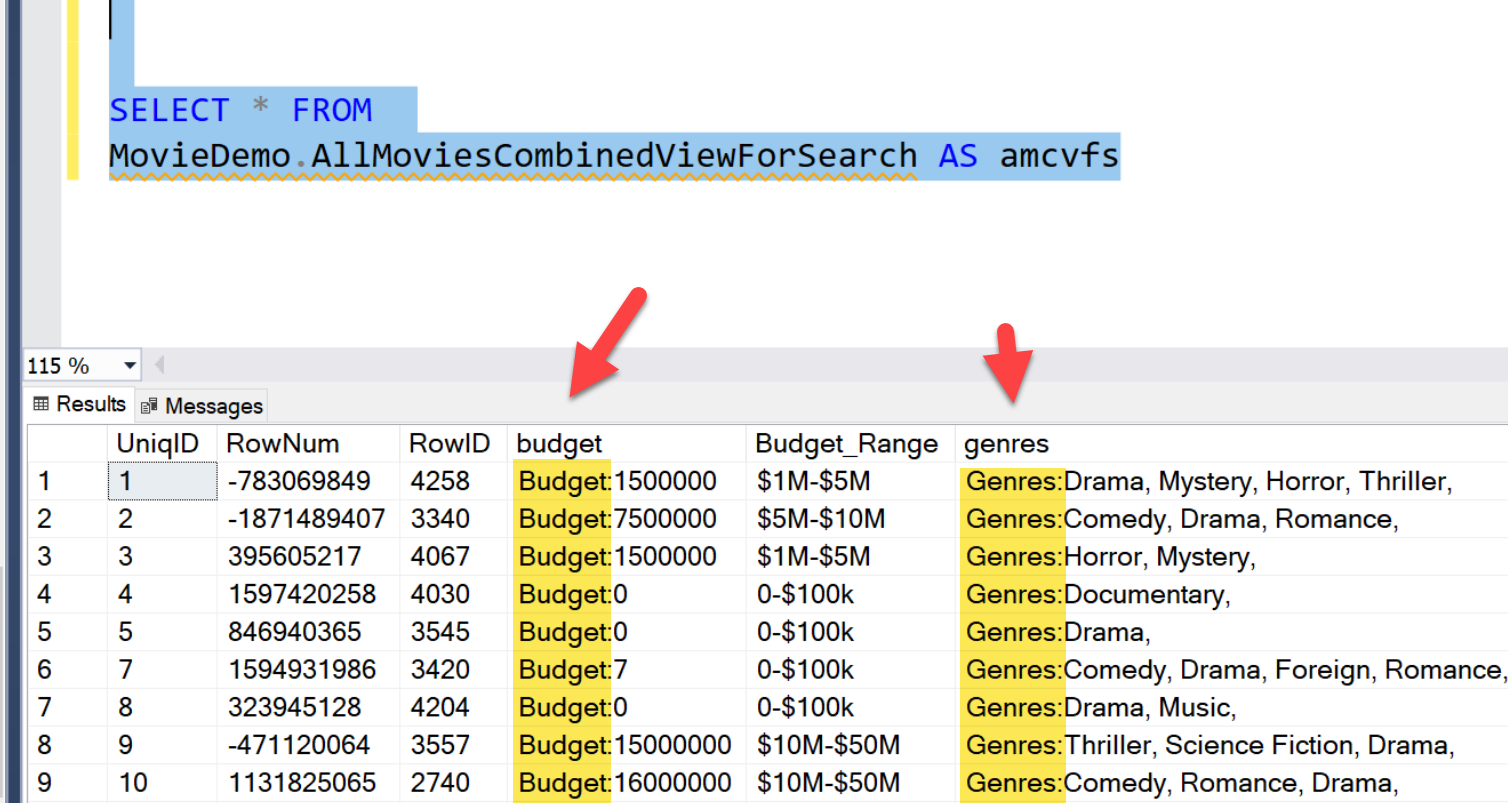The width and height of the screenshot is (1508, 803).
Task: Click the RowID column header
Action: point(453,443)
